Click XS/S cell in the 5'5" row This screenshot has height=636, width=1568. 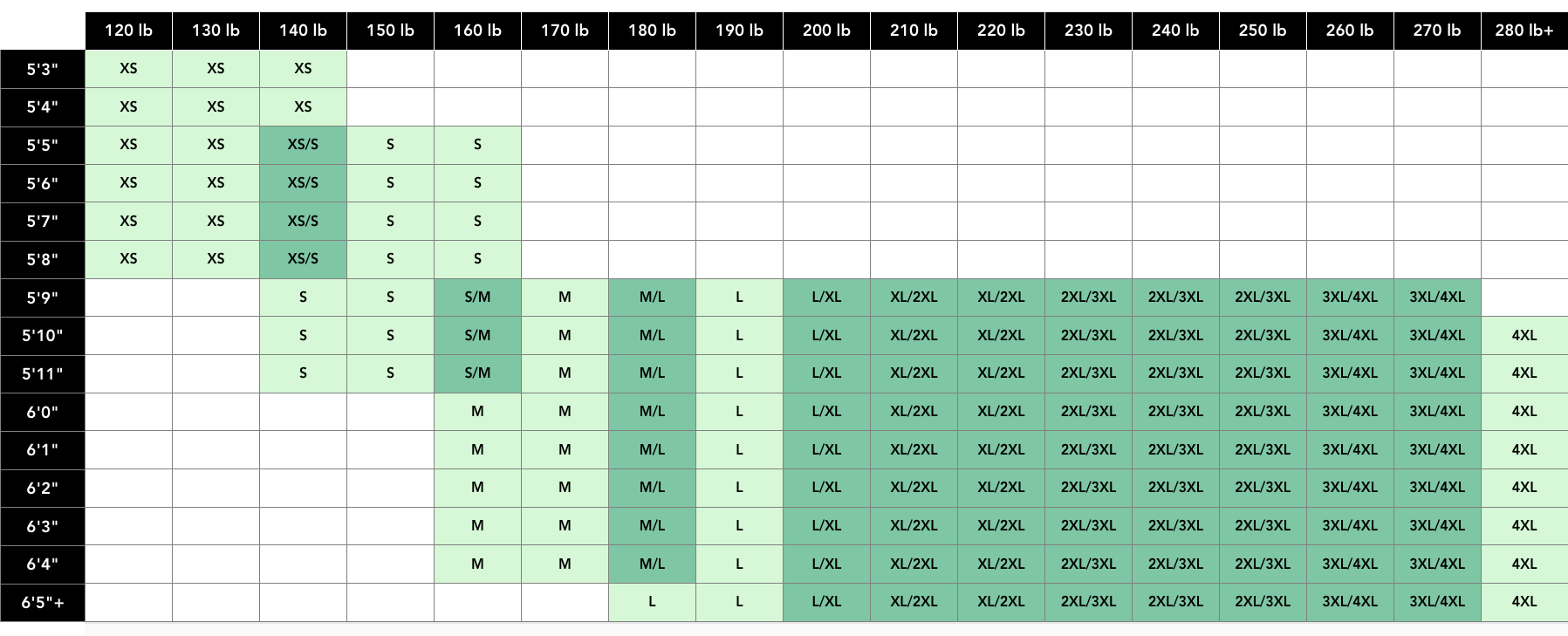tap(303, 145)
